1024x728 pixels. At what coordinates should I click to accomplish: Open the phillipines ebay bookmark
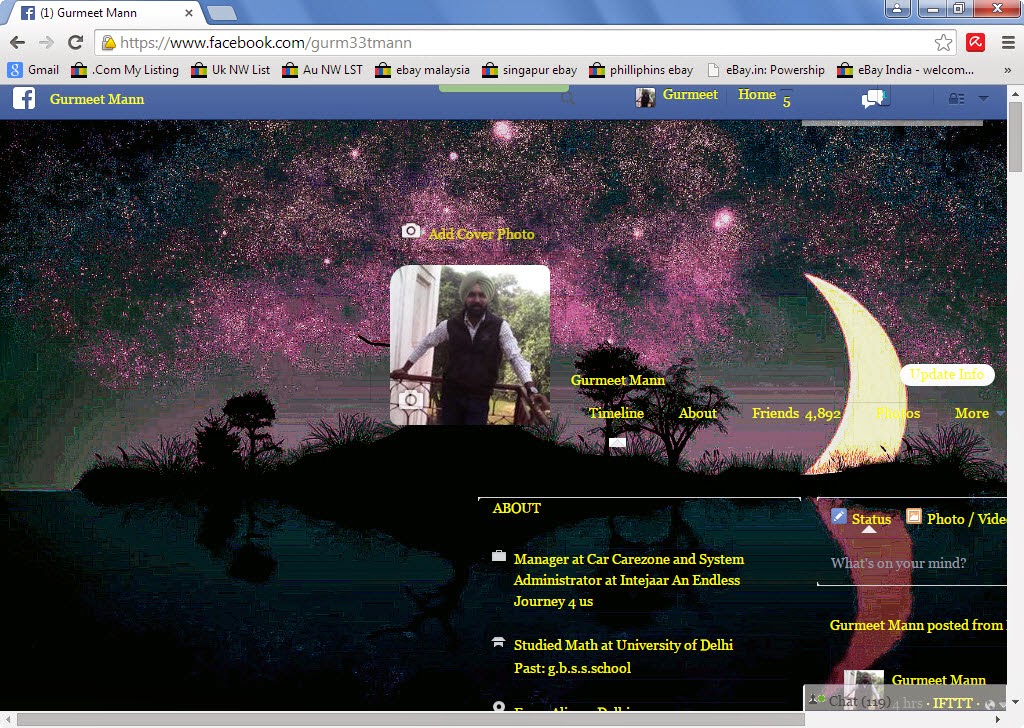[641, 70]
